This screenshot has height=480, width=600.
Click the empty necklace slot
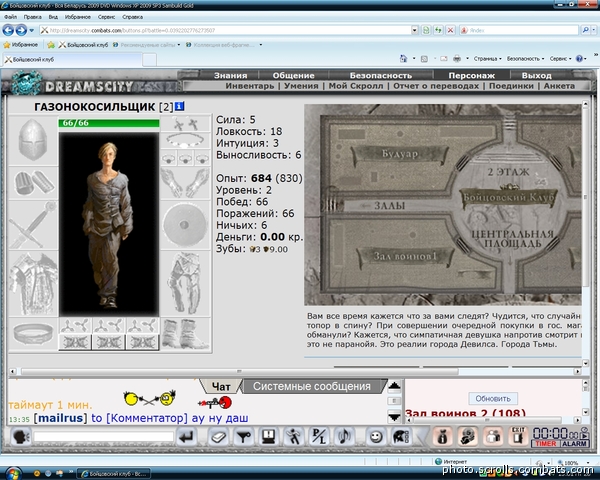pos(185,140)
